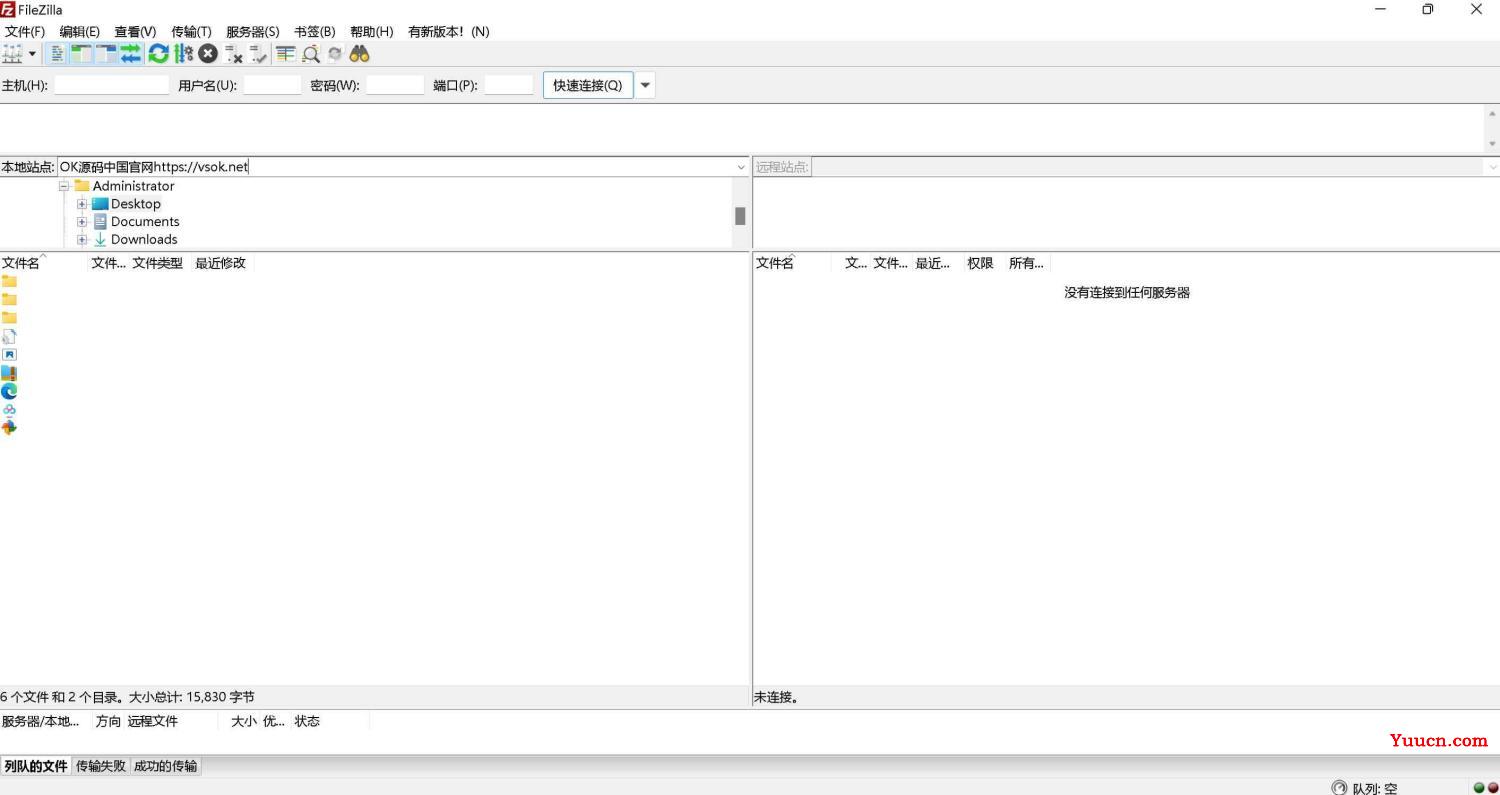Toggle directory comparison with magnifier icon
Image resolution: width=1500 pixels, height=795 pixels.
point(311,54)
